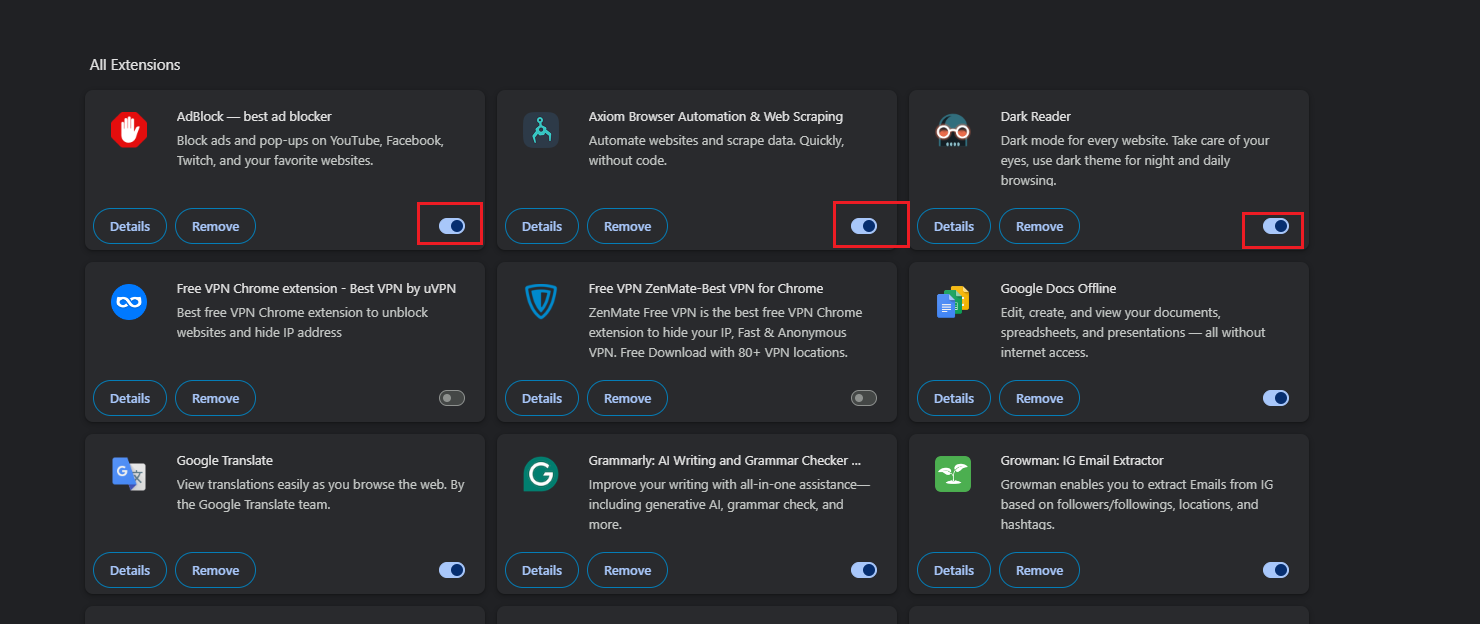Click the Axiom Browser Automation icon
The image size is (1480, 624).
tap(541, 130)
